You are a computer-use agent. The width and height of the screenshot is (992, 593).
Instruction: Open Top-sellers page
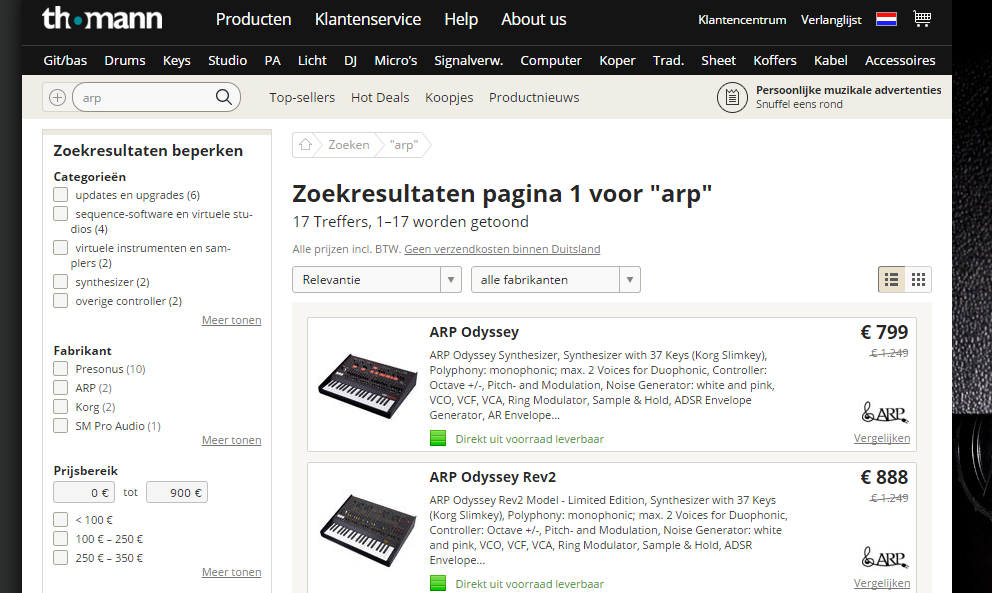[302, 97]
